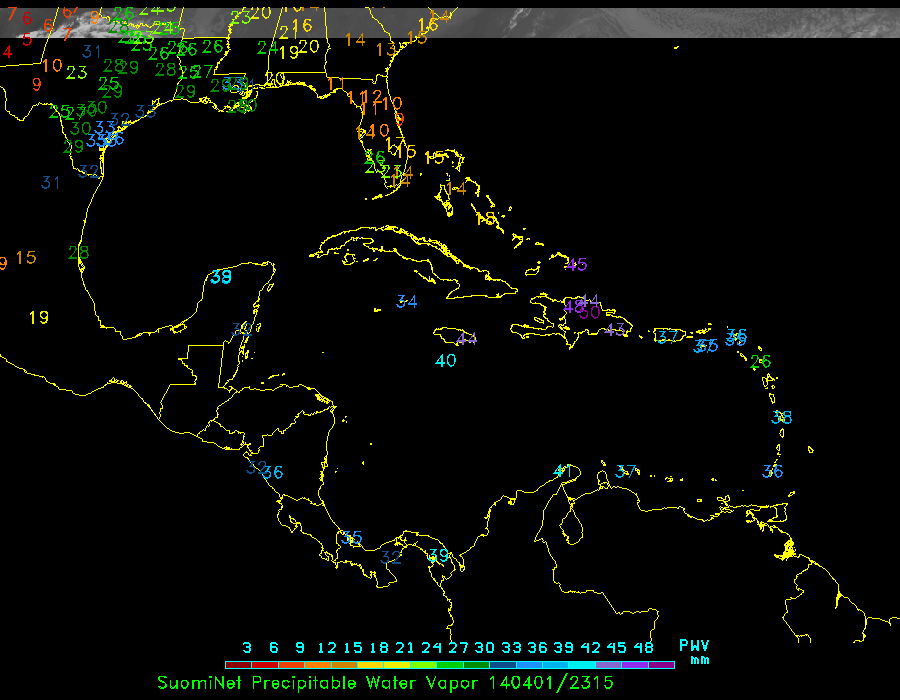Click the green 28 value on Mexico's Gulf coast
Viewport: 900px width, 700px height.
coord(78,252)
